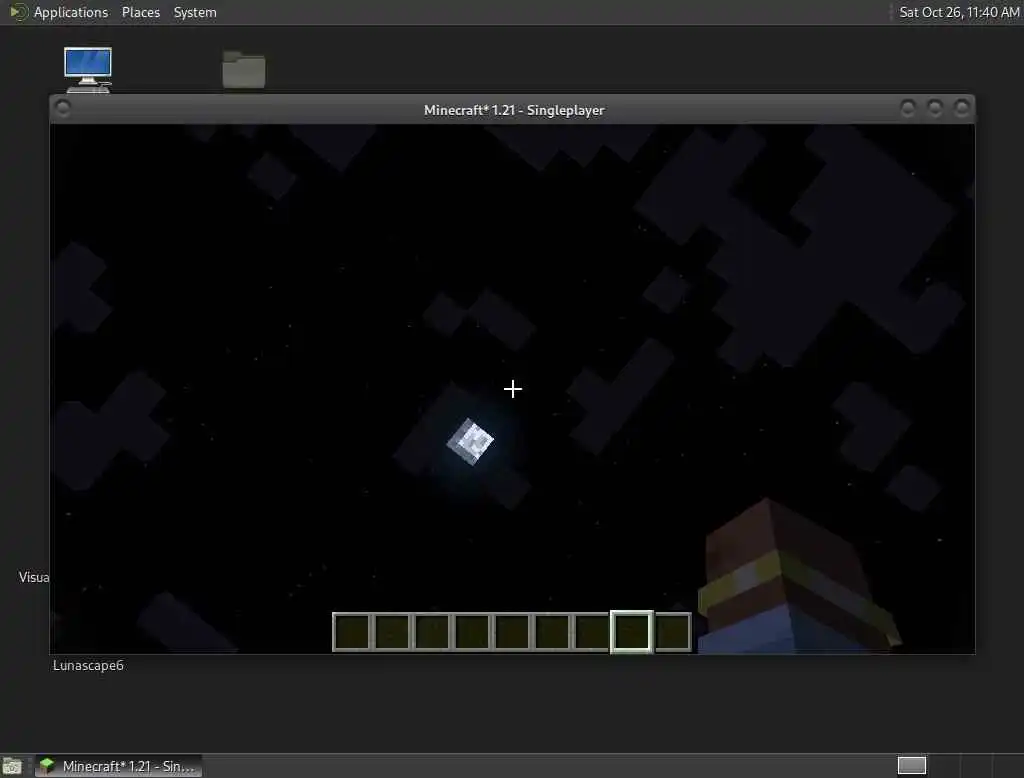Minimize the Minecraft window

point(907,108)
